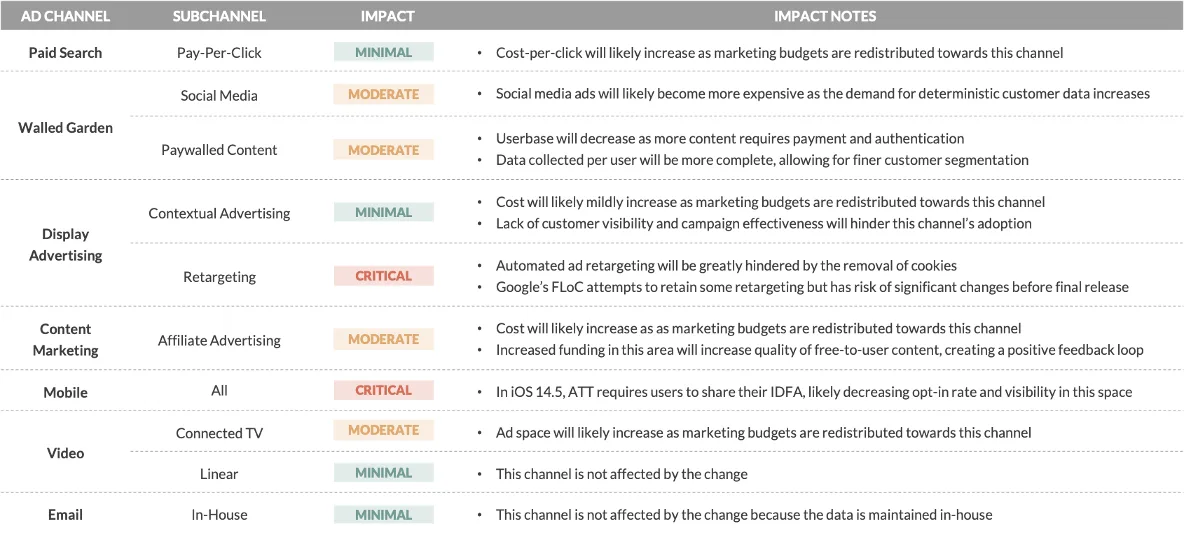This screenshot has height=538, width=1184.
Task: Click the MODERATE badge for Connected TV
Action: coord(384,430)
